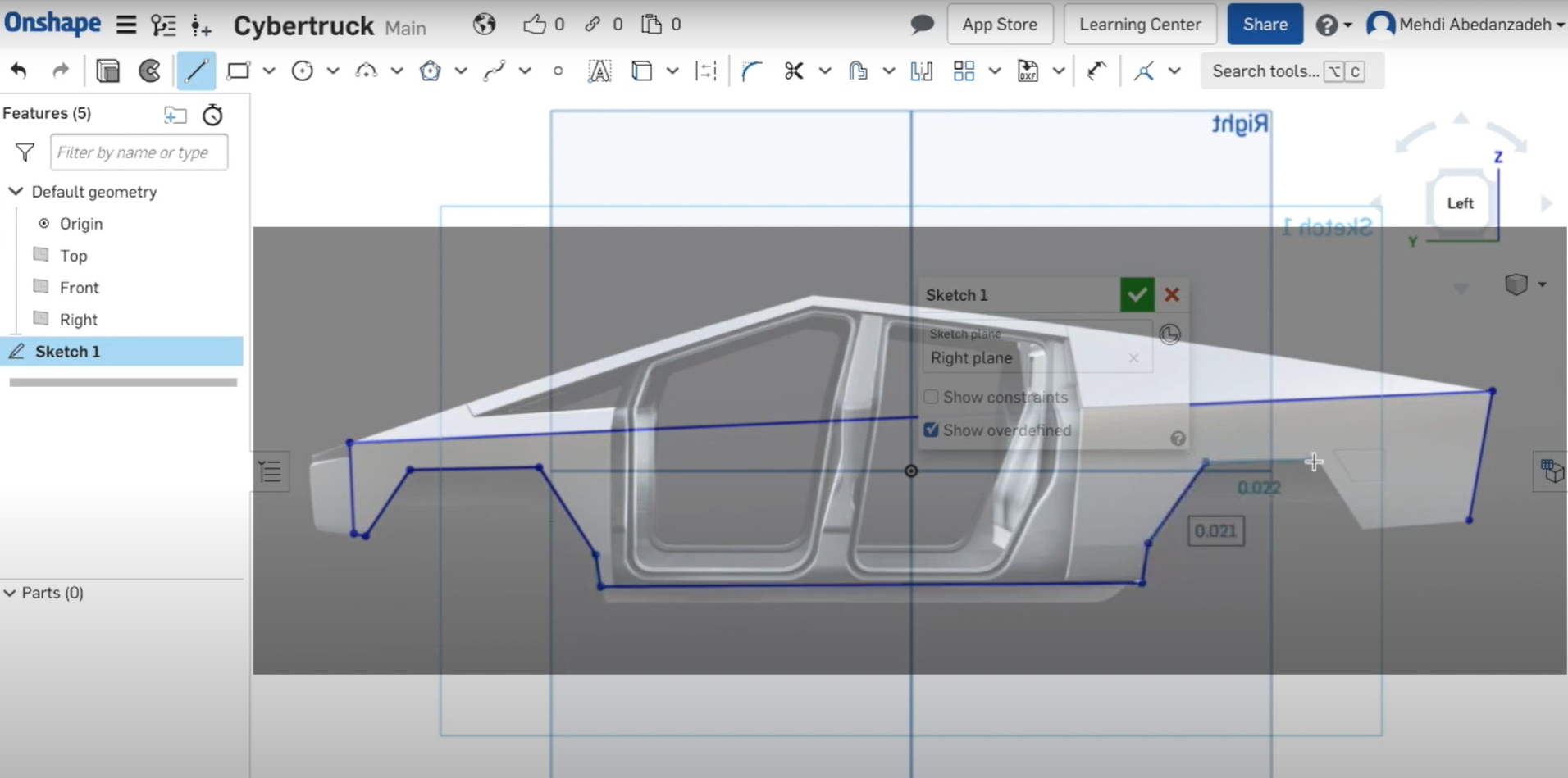The height and width of the screenshot is (778, 1568).
Task: Accept Sketch 1 with the green checkmark
Action: [1137, 294]
